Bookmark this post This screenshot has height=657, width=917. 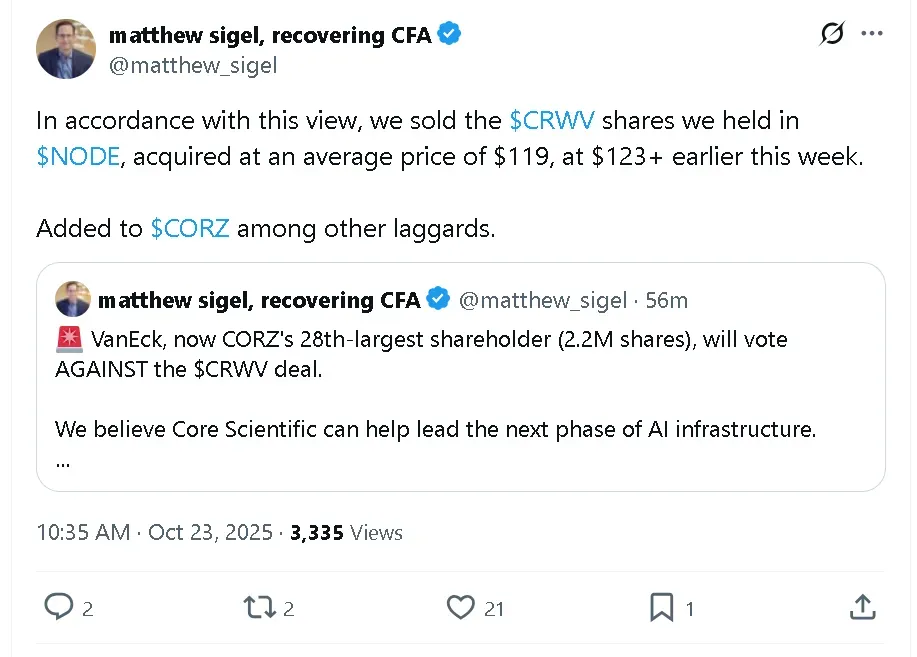point(661,607)
